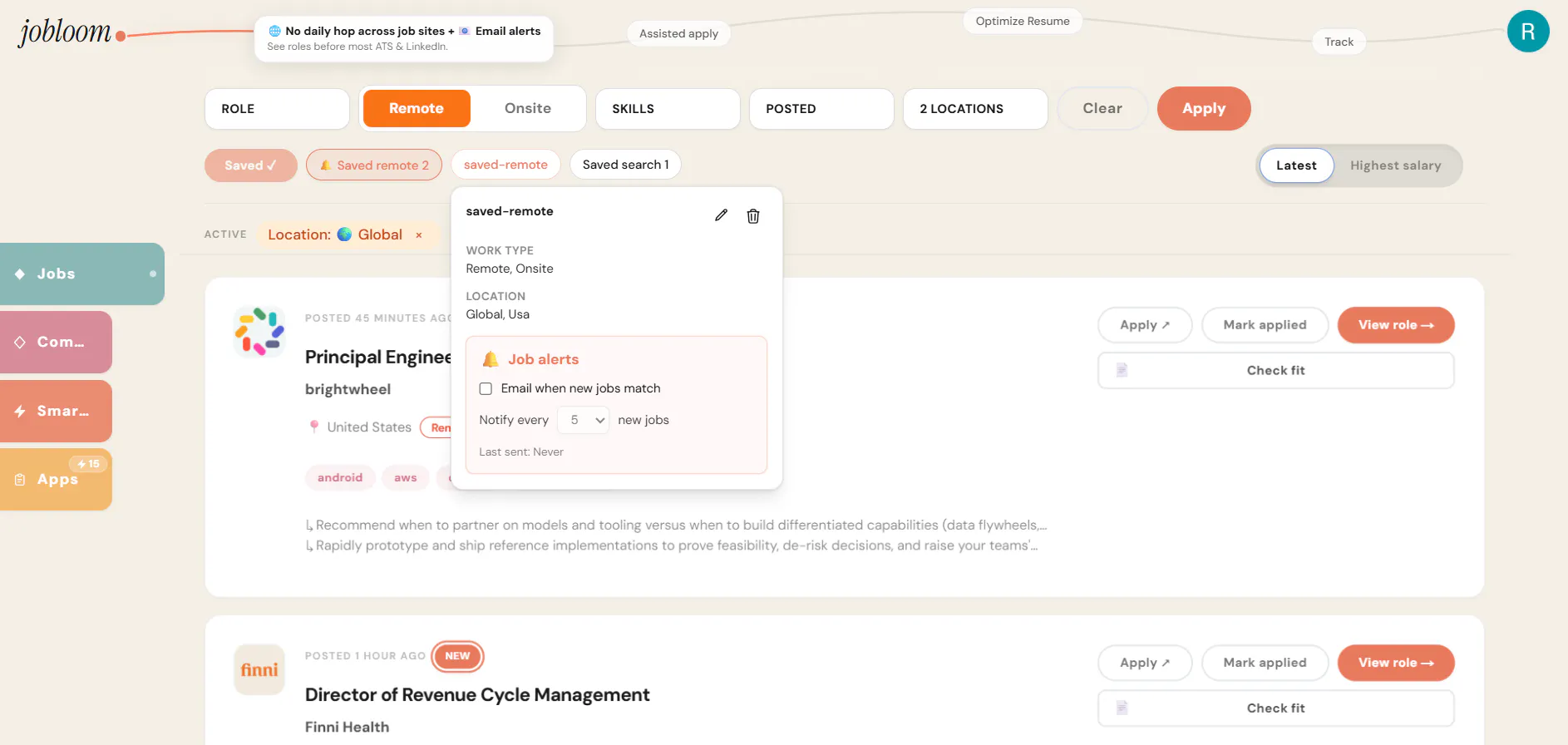1568x745 pixels.
Task: Apply to the brightwheel Principal Engineer job
Action: (x=1145, y=325)
